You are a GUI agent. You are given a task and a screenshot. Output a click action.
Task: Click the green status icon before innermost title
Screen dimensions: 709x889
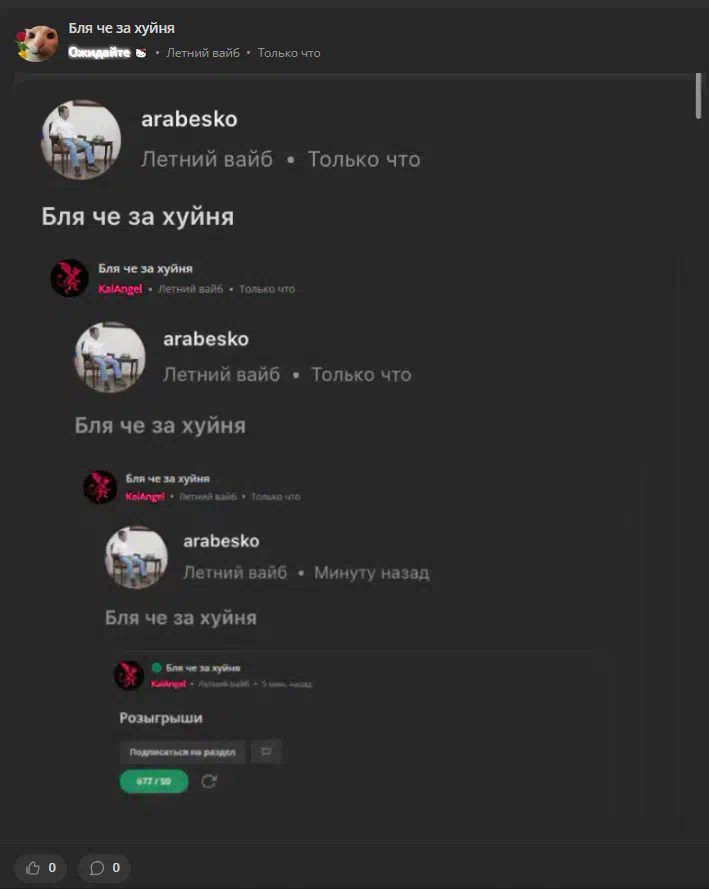[156, 667]
